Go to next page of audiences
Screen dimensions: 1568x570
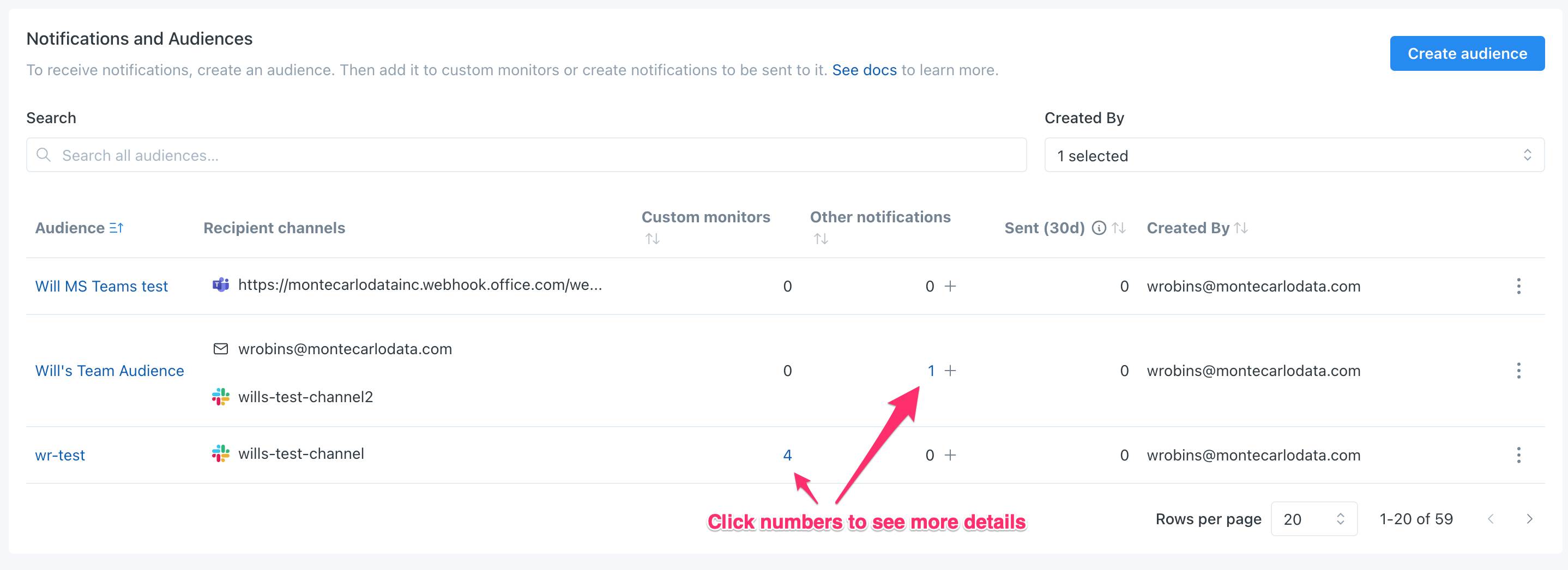coord(1529,519)
